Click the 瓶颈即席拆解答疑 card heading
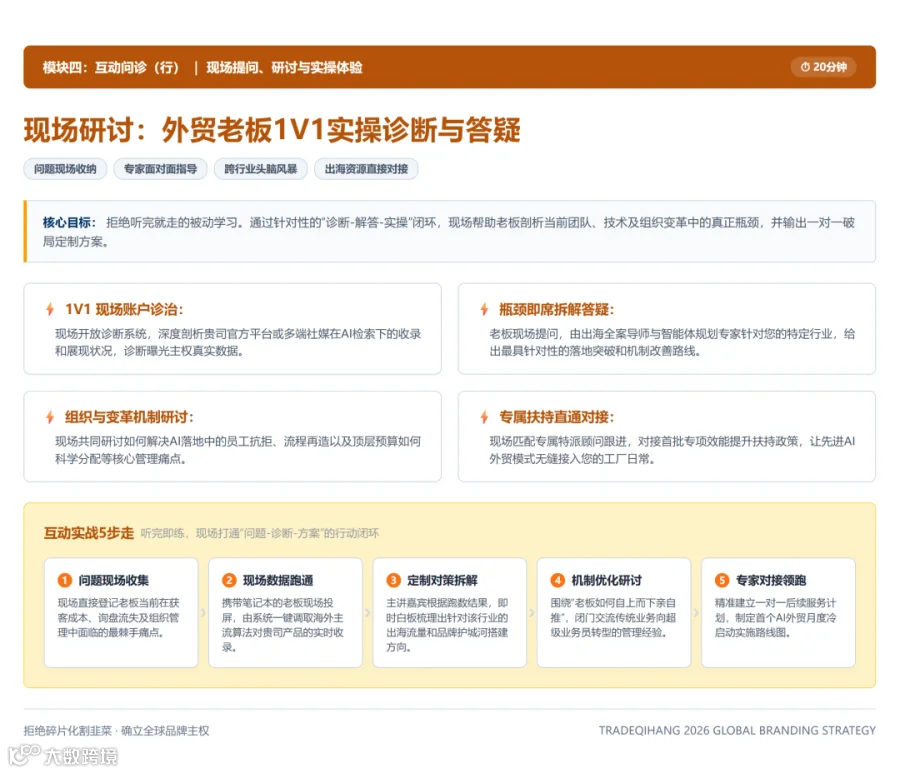This screenshot has width=900, height=773. pyautogui.click(x=556, y=309)
